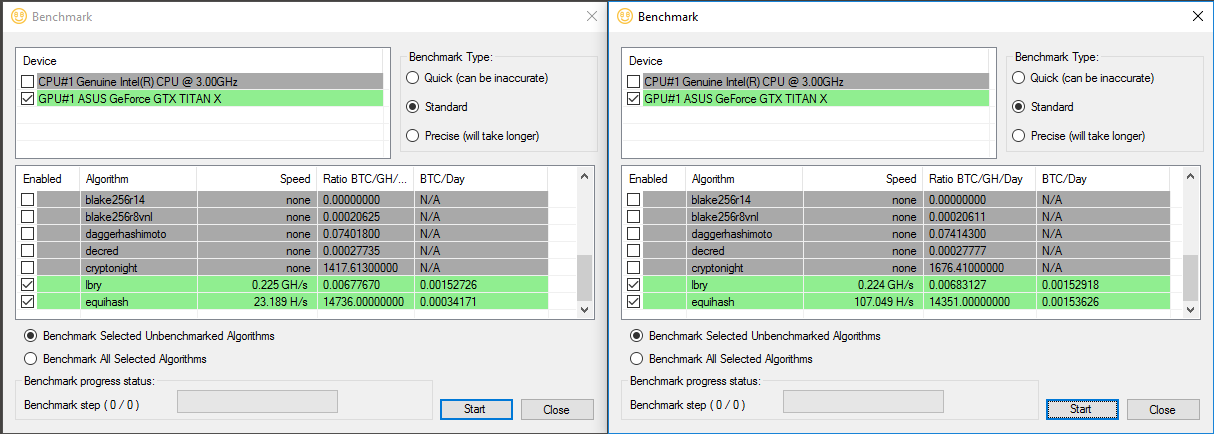
Task: Click the Benchmark app icon in the right window title bar
Action: (x=625, y=16)
